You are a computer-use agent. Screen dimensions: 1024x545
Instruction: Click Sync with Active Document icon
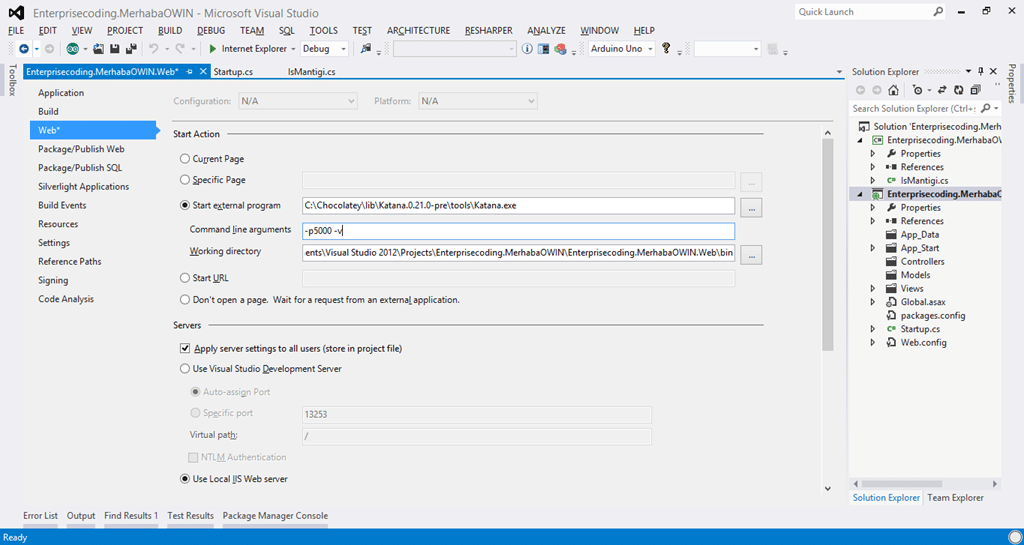[942, 90]
